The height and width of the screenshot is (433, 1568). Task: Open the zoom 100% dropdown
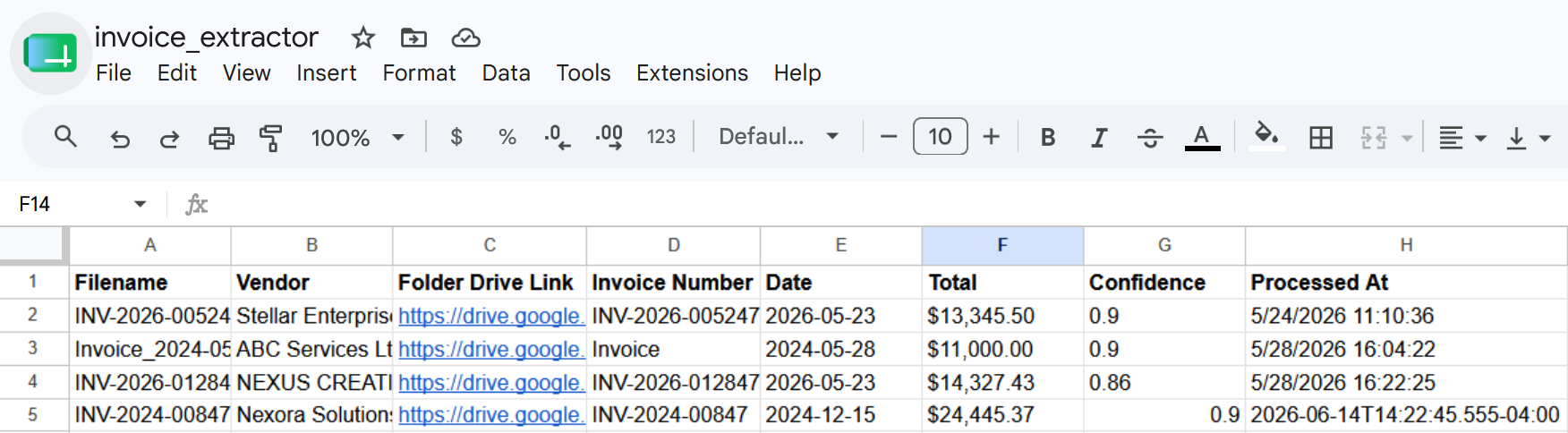click(357, 138)
